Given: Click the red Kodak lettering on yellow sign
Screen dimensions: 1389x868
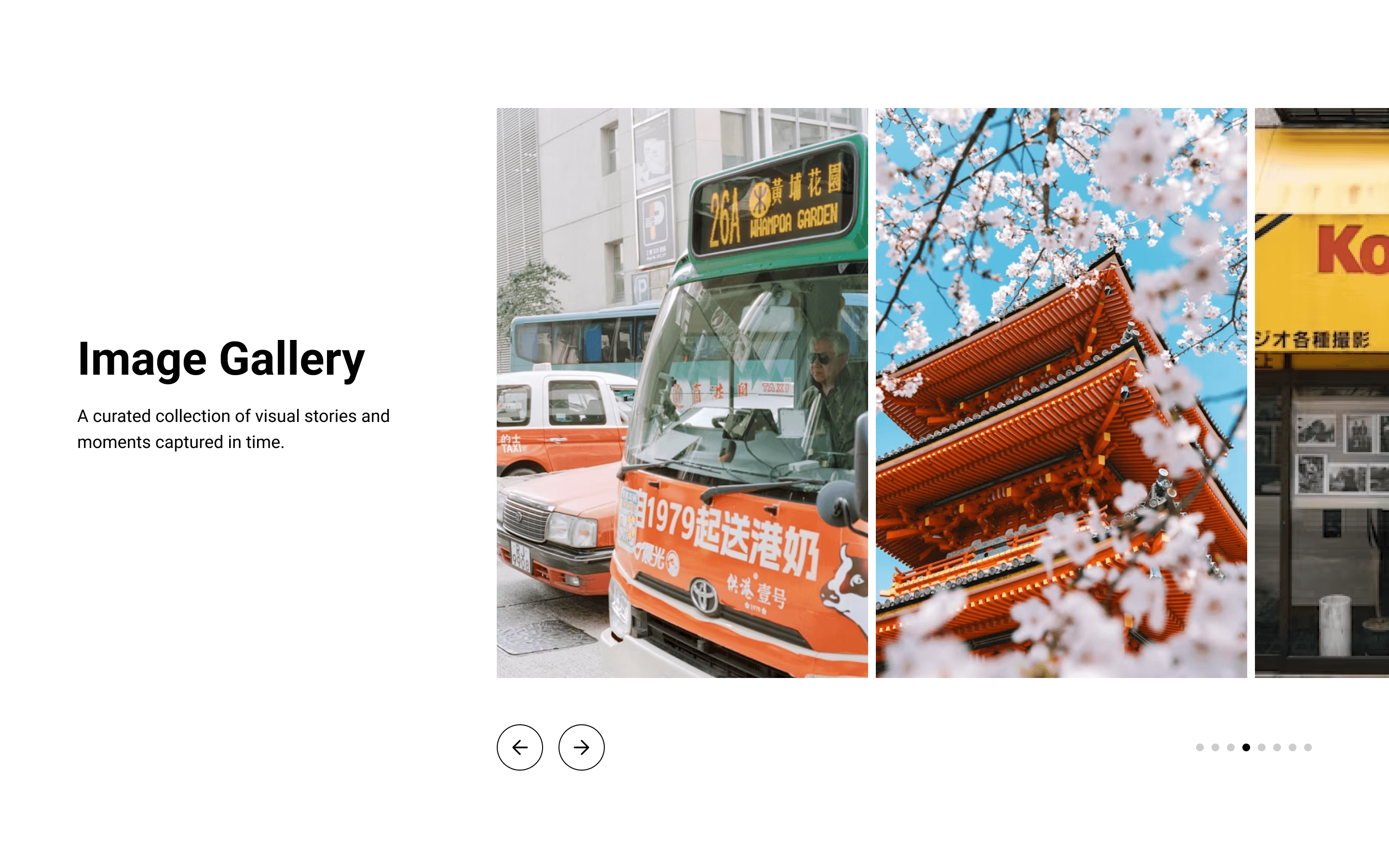Looking at the screenshot, I should coord(1353,250).
